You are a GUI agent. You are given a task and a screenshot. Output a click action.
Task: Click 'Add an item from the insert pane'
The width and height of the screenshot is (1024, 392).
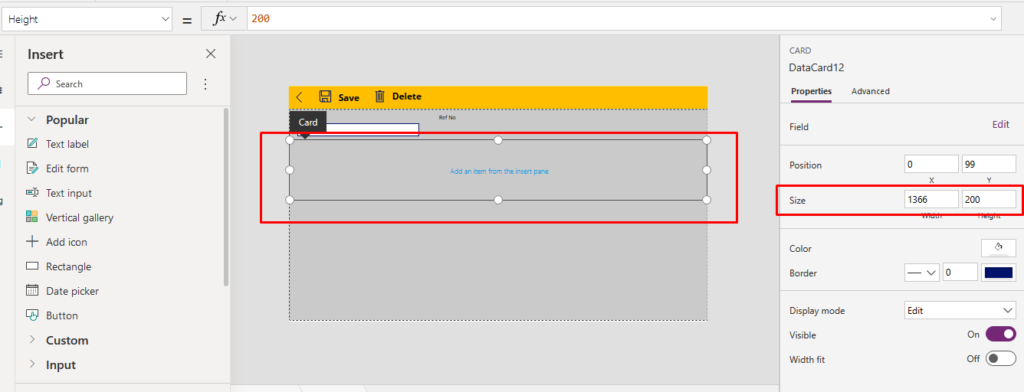[x=498, y=171]
